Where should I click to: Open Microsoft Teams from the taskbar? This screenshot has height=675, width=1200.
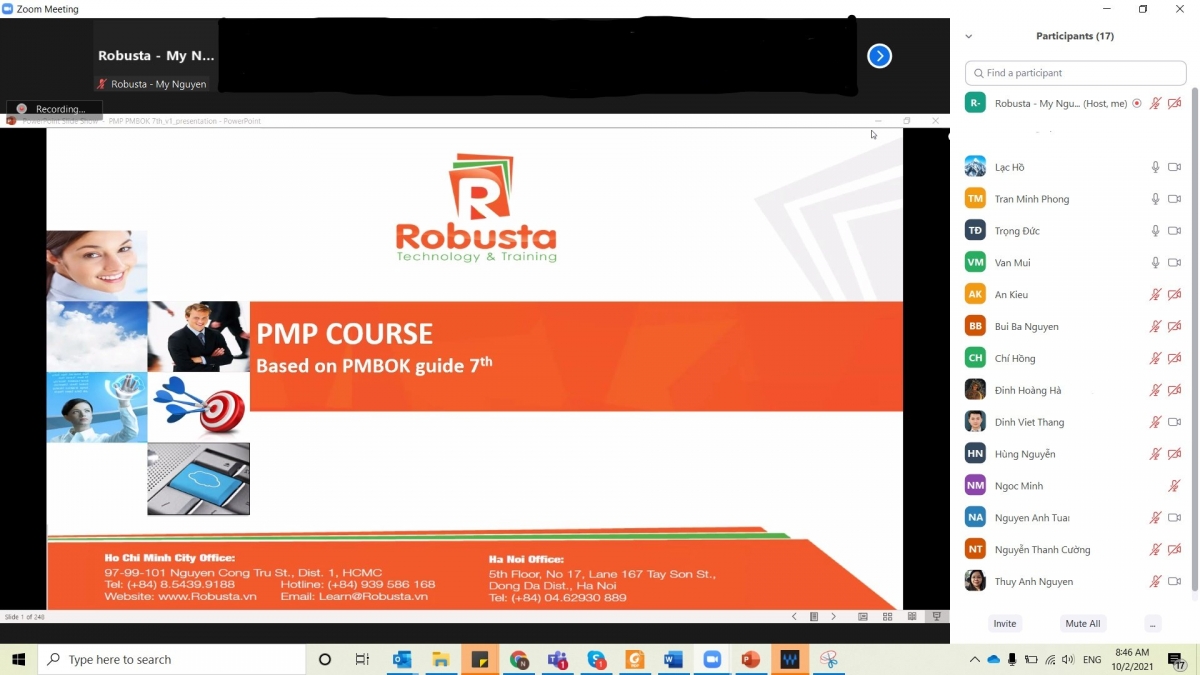[557, 659]
